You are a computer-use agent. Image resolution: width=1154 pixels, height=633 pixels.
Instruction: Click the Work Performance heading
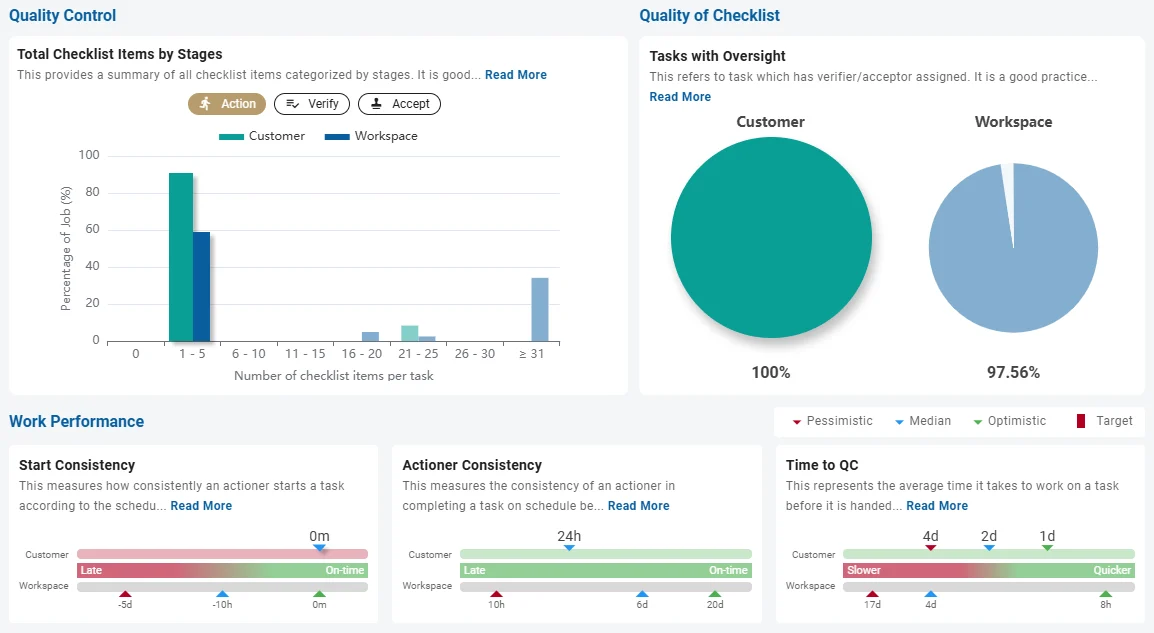[77, 422]
